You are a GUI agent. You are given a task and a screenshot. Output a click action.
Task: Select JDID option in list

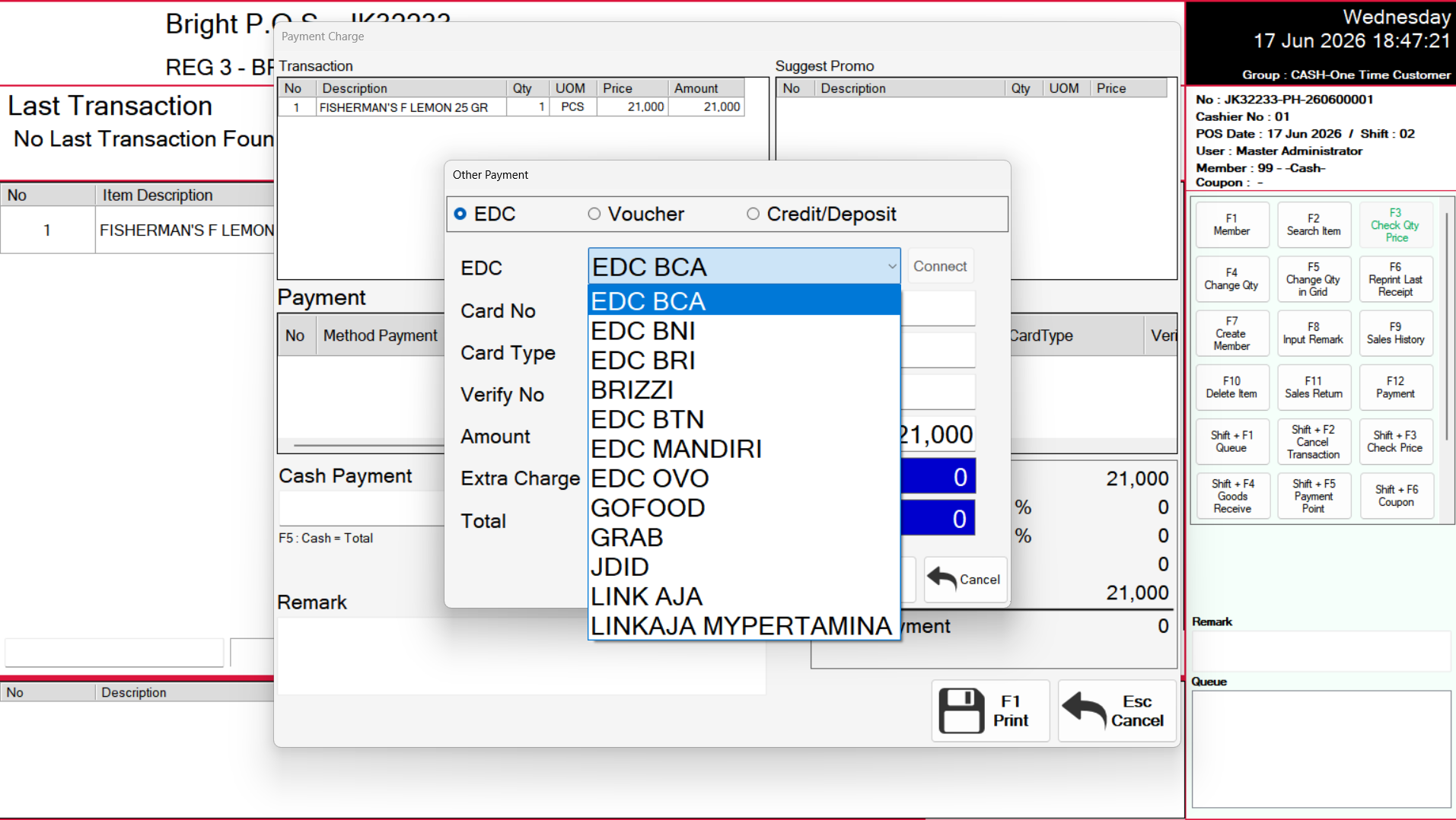point(744,567)
